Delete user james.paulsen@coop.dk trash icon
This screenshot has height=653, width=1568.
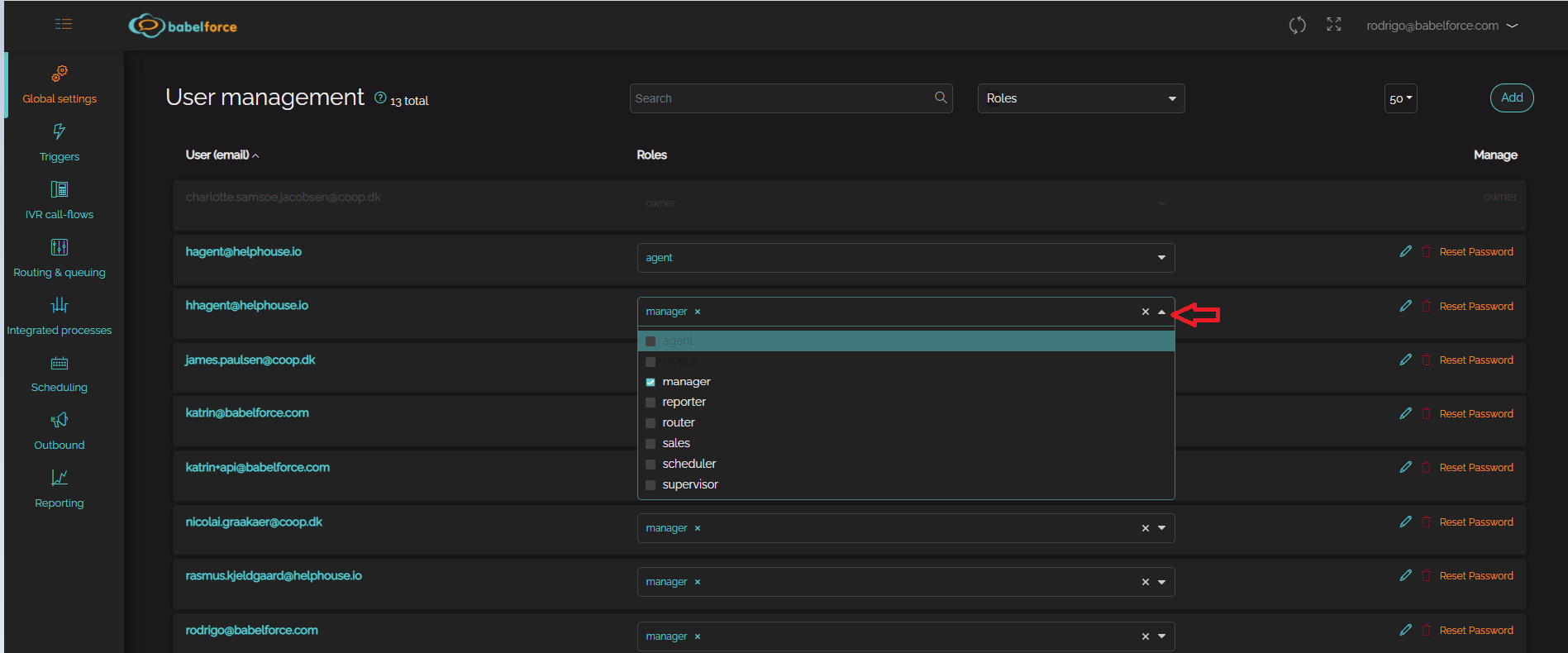1426,360
